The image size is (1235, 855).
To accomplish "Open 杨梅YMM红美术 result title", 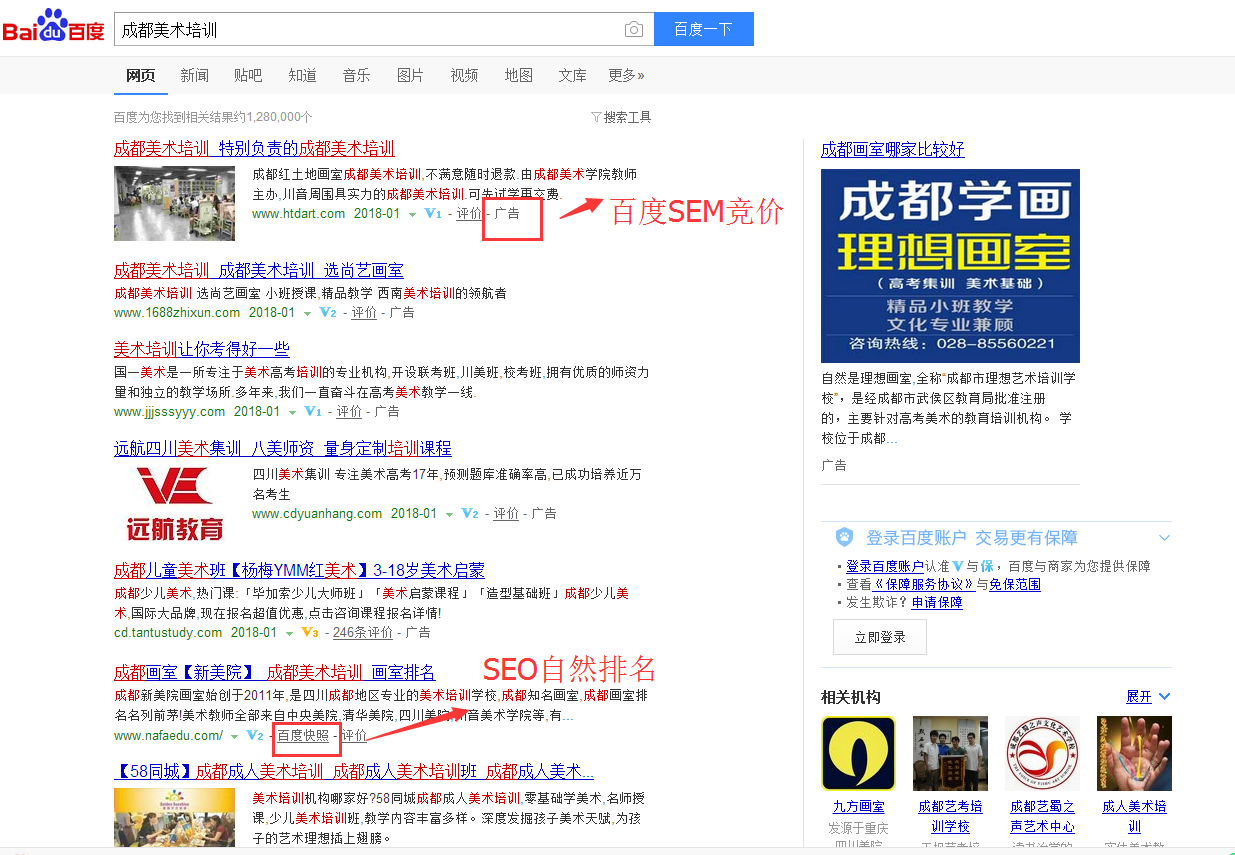I will [x=299, y=570].
